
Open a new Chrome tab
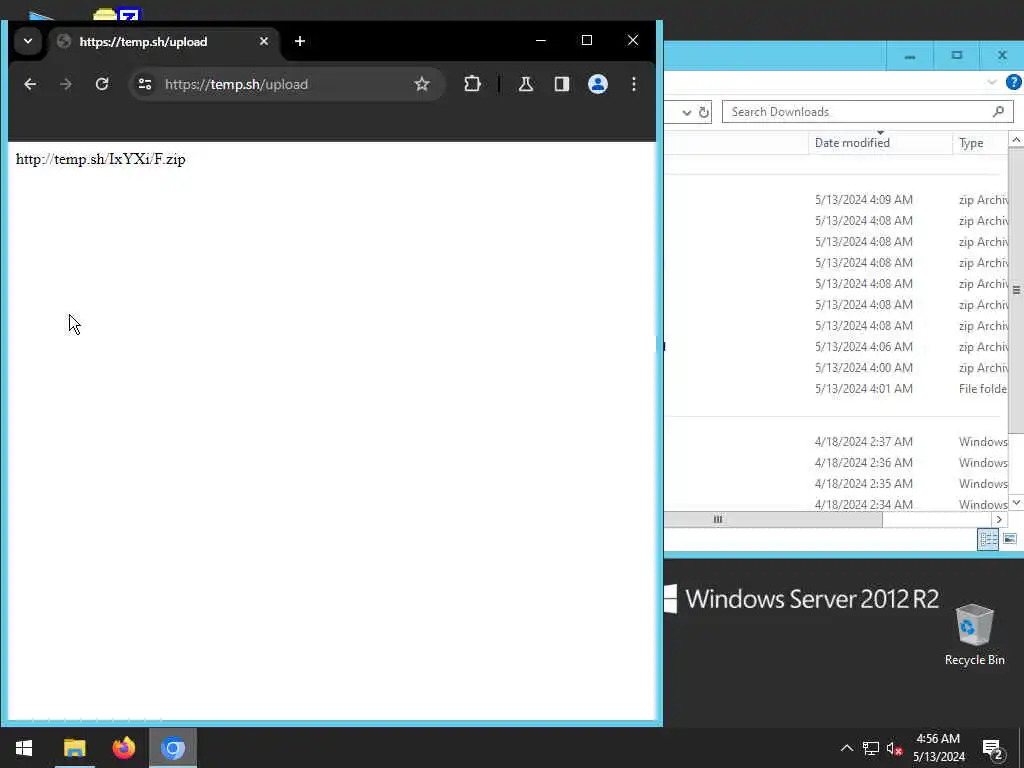coord(300,41)
